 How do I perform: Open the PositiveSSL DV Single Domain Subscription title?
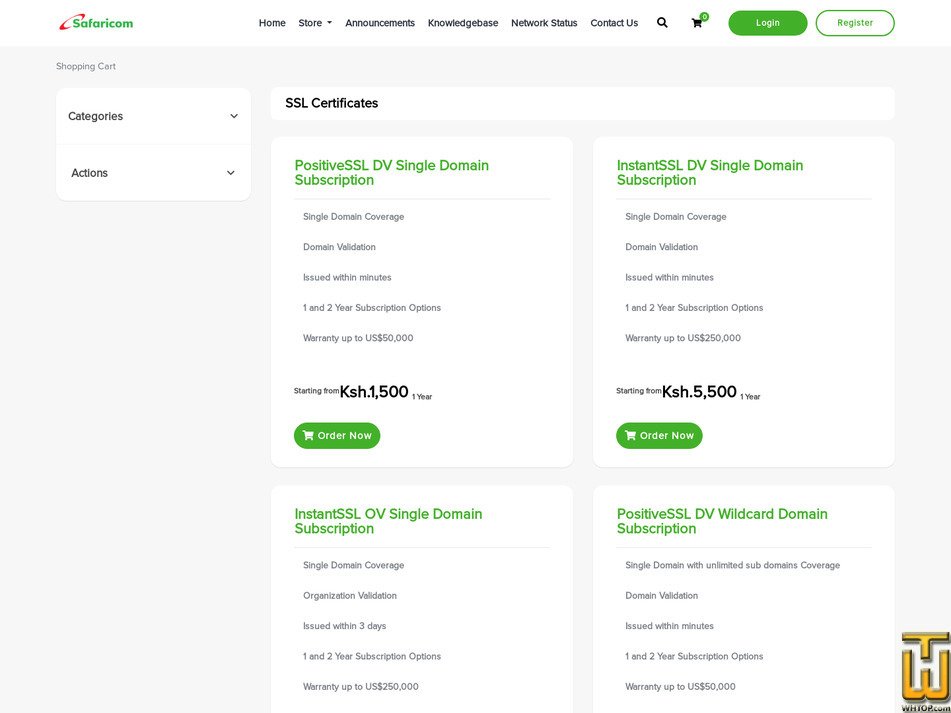(391, 173)
